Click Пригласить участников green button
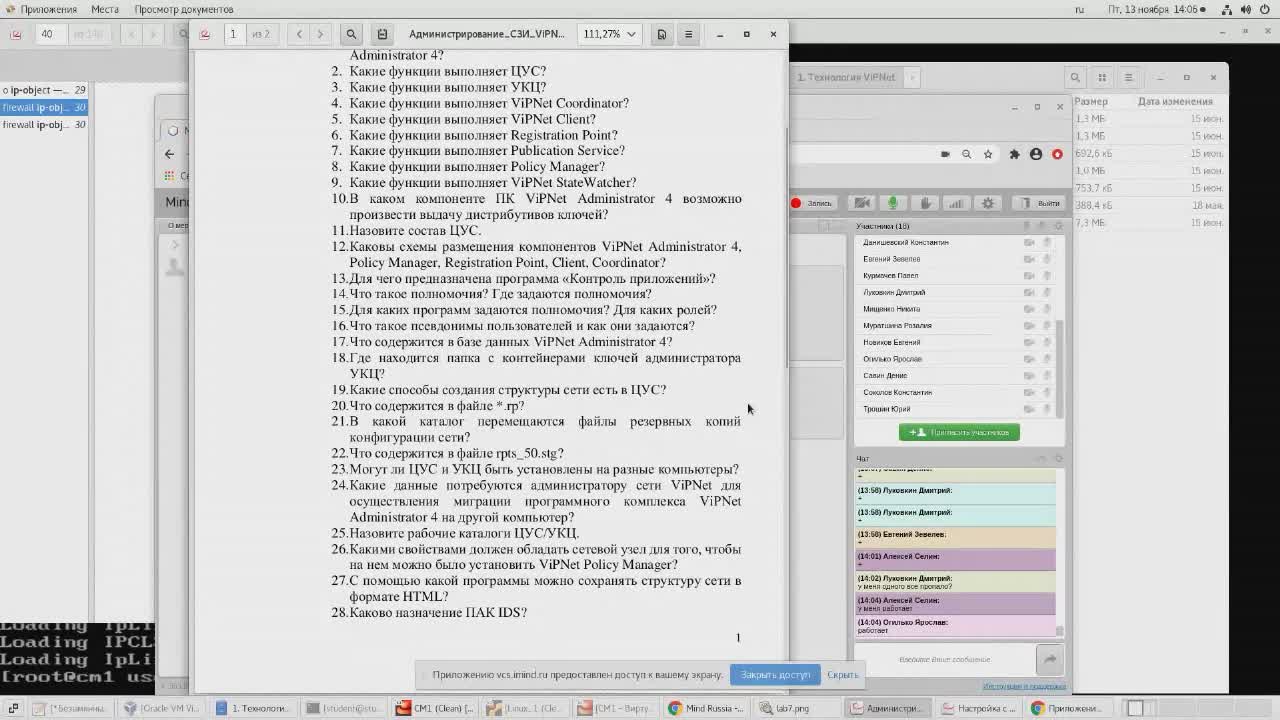The width and height of the screenshot is (1280, 720). (959, 432)
